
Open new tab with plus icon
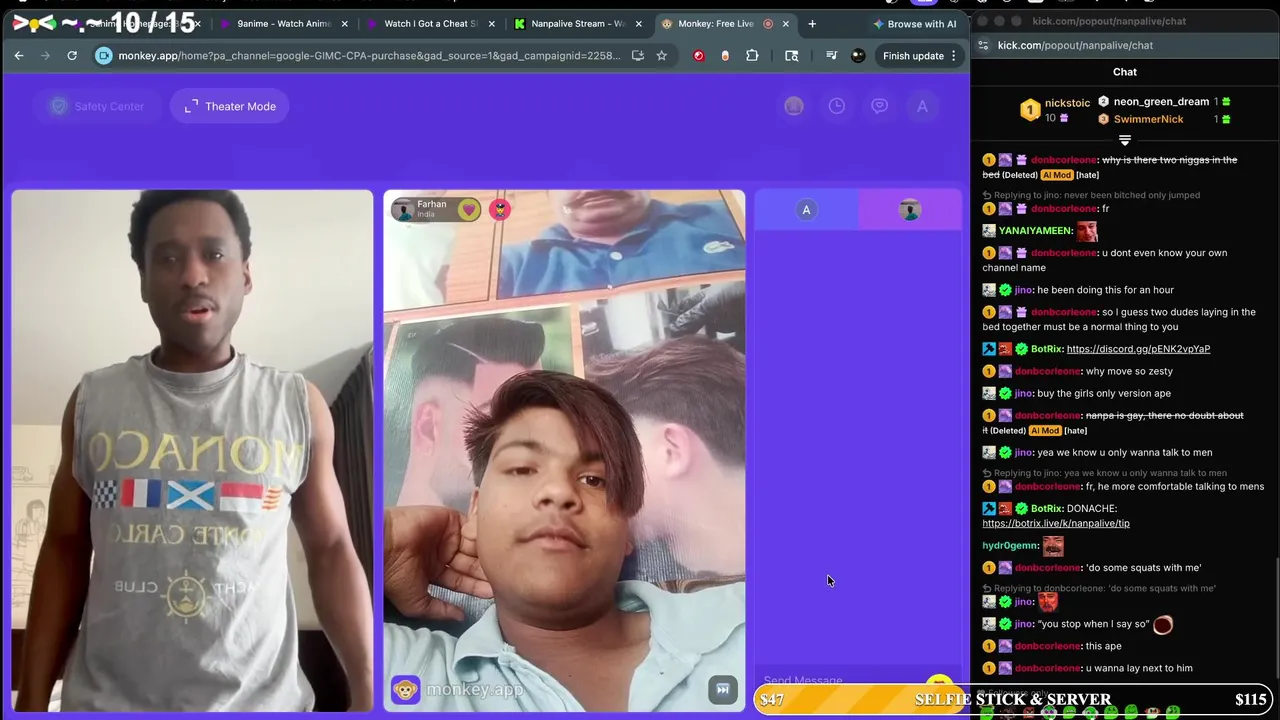[x=812, y=24]
